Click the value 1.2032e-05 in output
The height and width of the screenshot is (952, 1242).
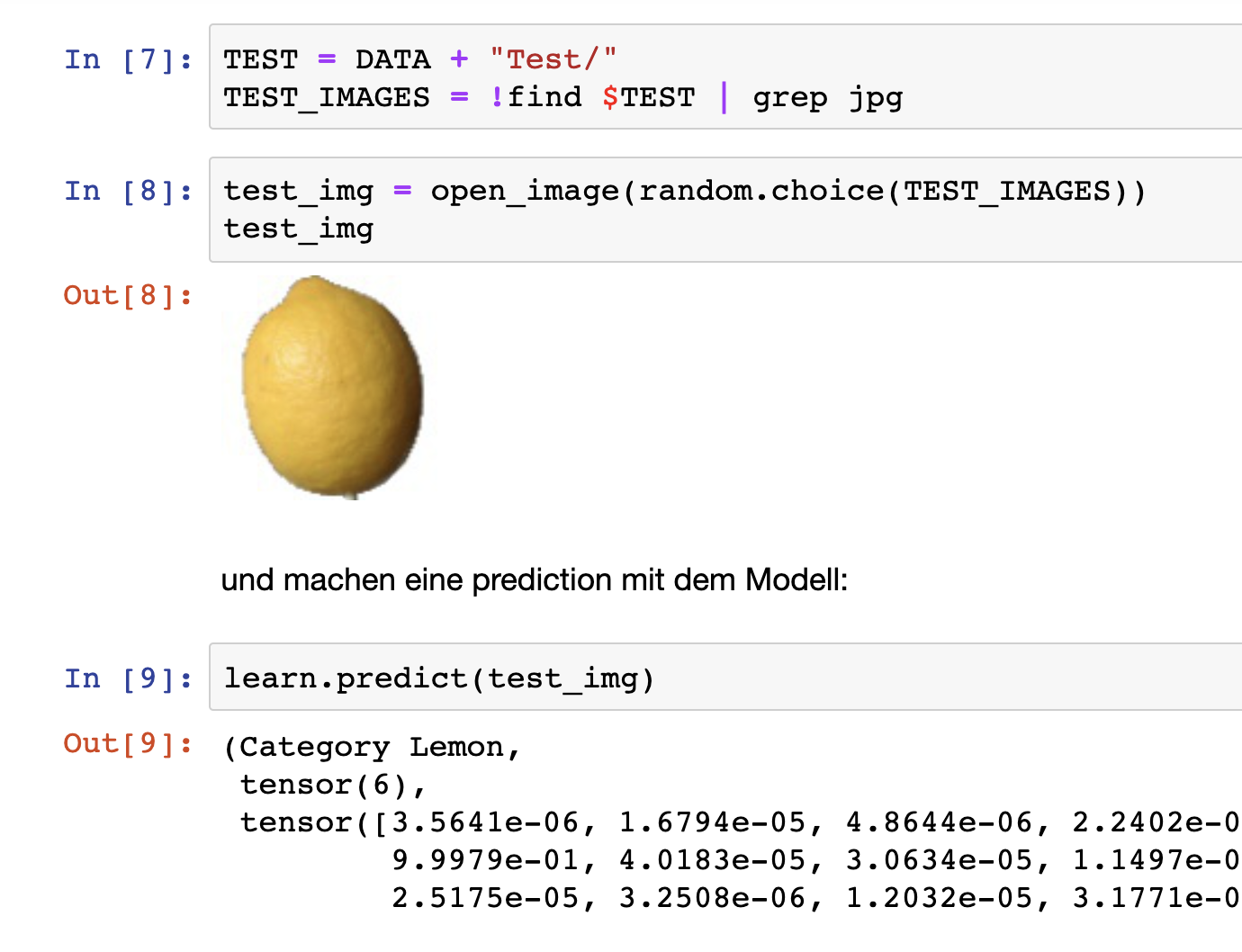(x=940, y=898)
